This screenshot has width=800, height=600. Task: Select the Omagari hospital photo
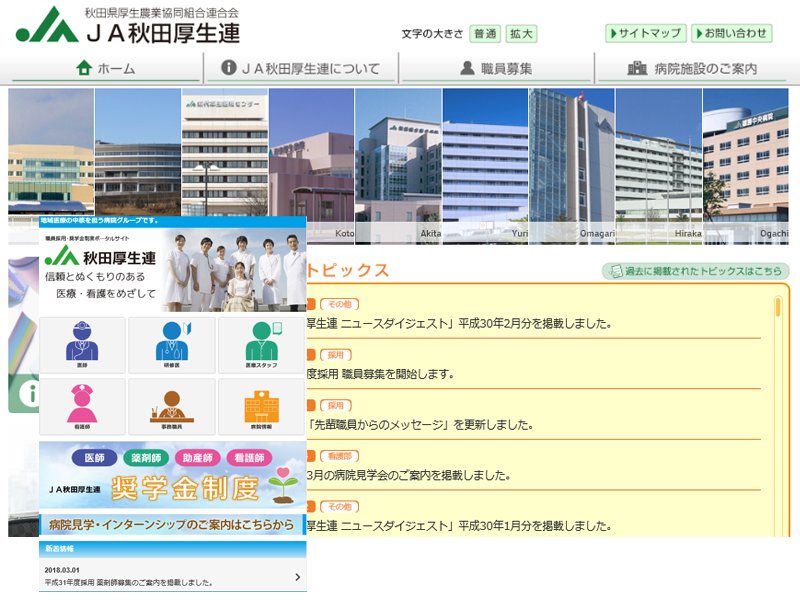coord(572,166)
